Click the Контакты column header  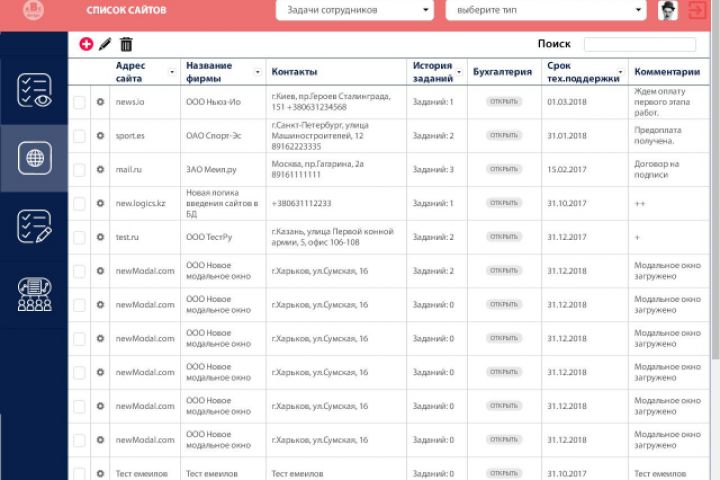point(294,72)
